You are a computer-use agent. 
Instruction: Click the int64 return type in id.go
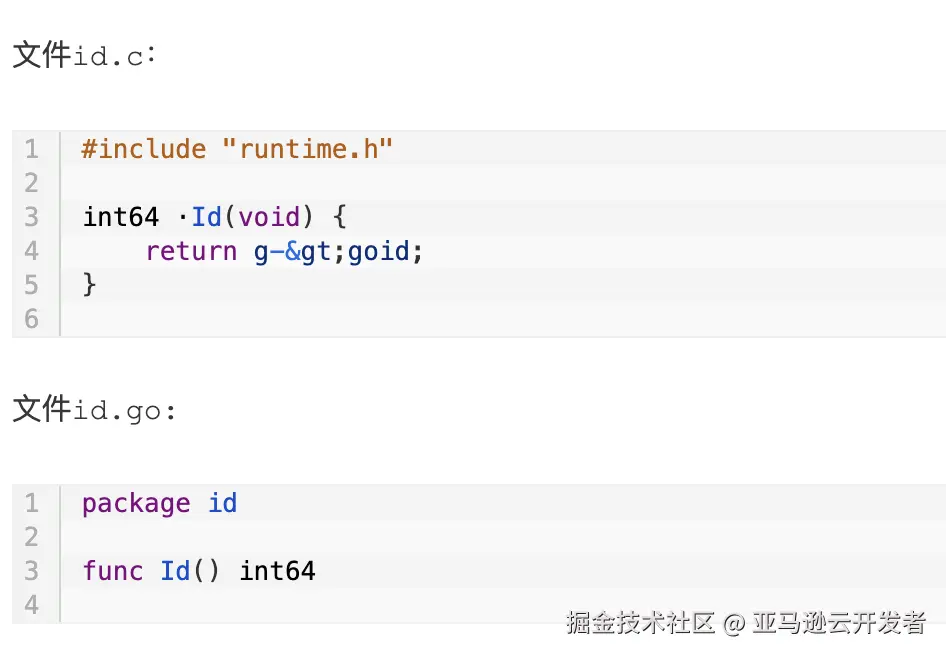[x=277, y=571]
